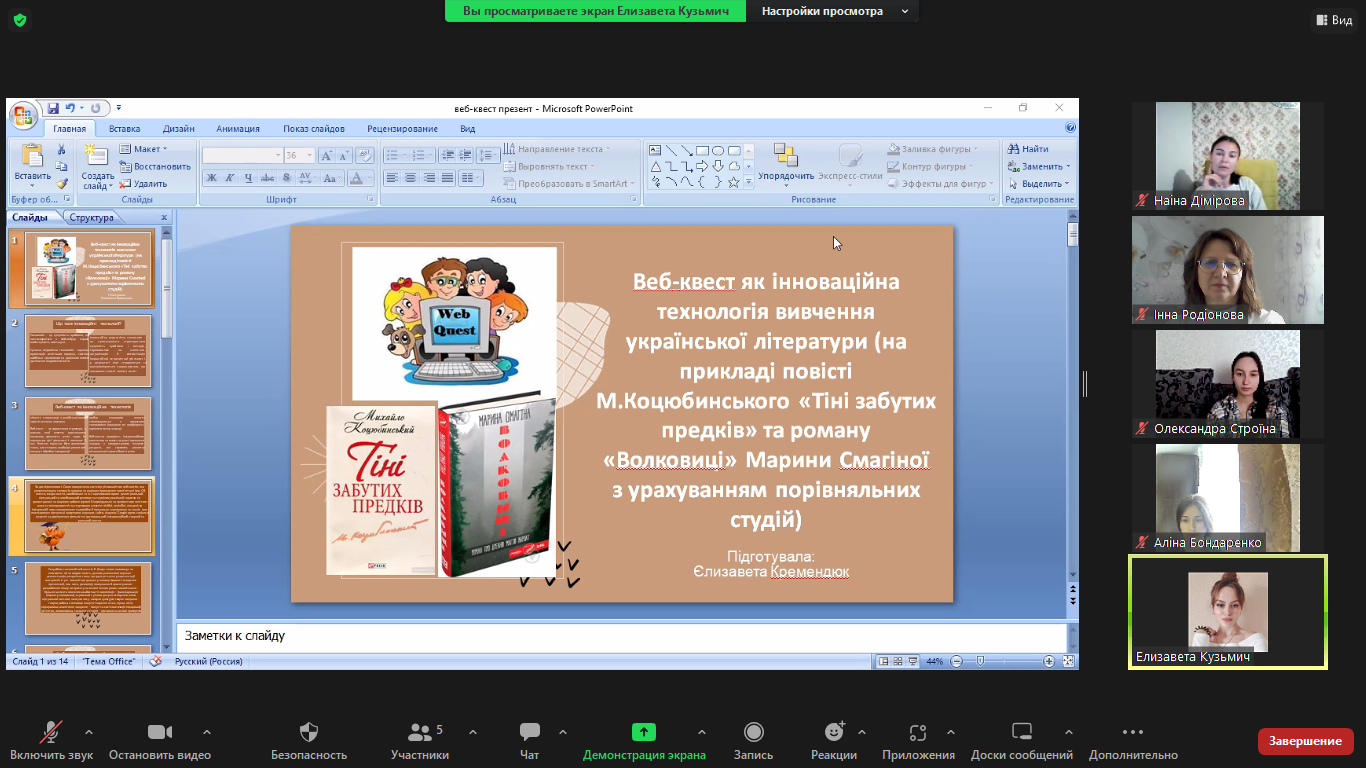Expand the arrow next to Участники
The width and height of the screenshot is (1366, 768).
pos(470,732)
